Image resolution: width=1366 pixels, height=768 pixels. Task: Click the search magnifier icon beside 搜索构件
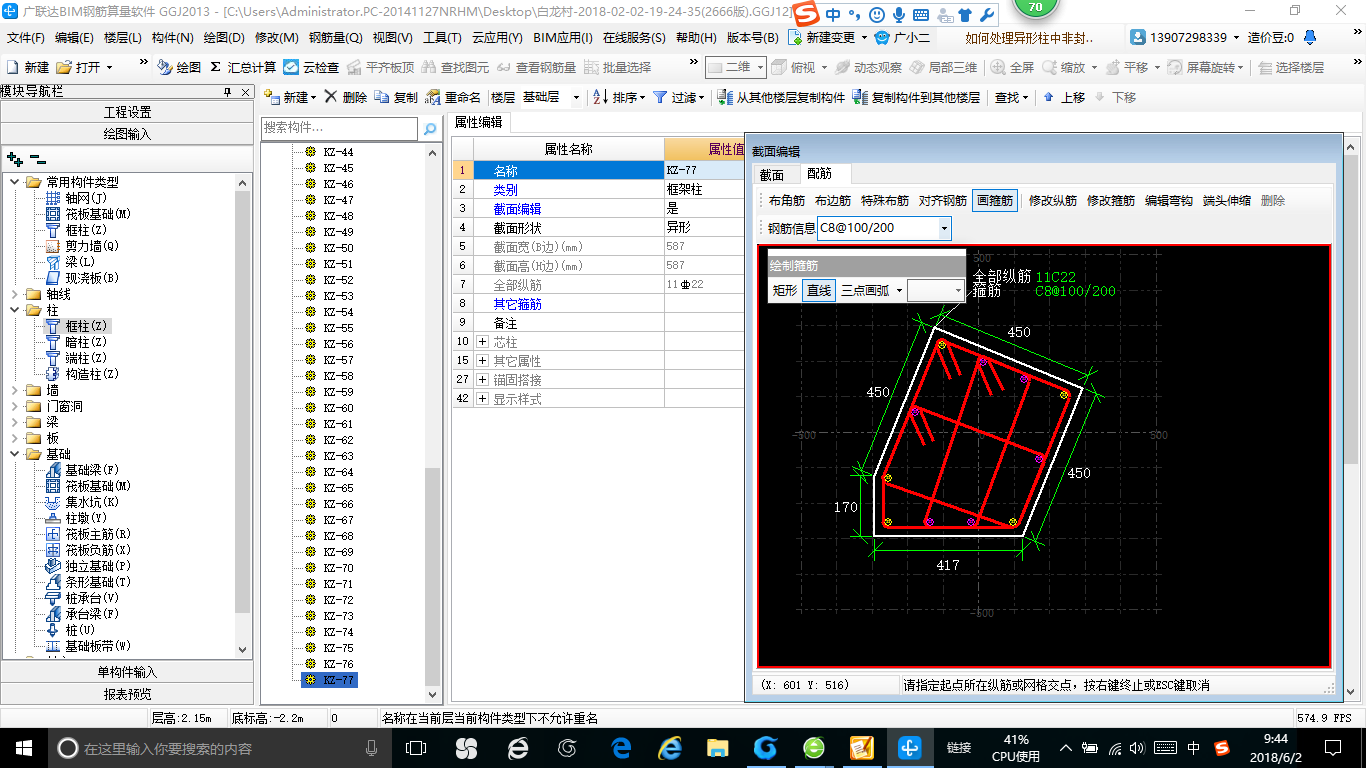[430, 129]
